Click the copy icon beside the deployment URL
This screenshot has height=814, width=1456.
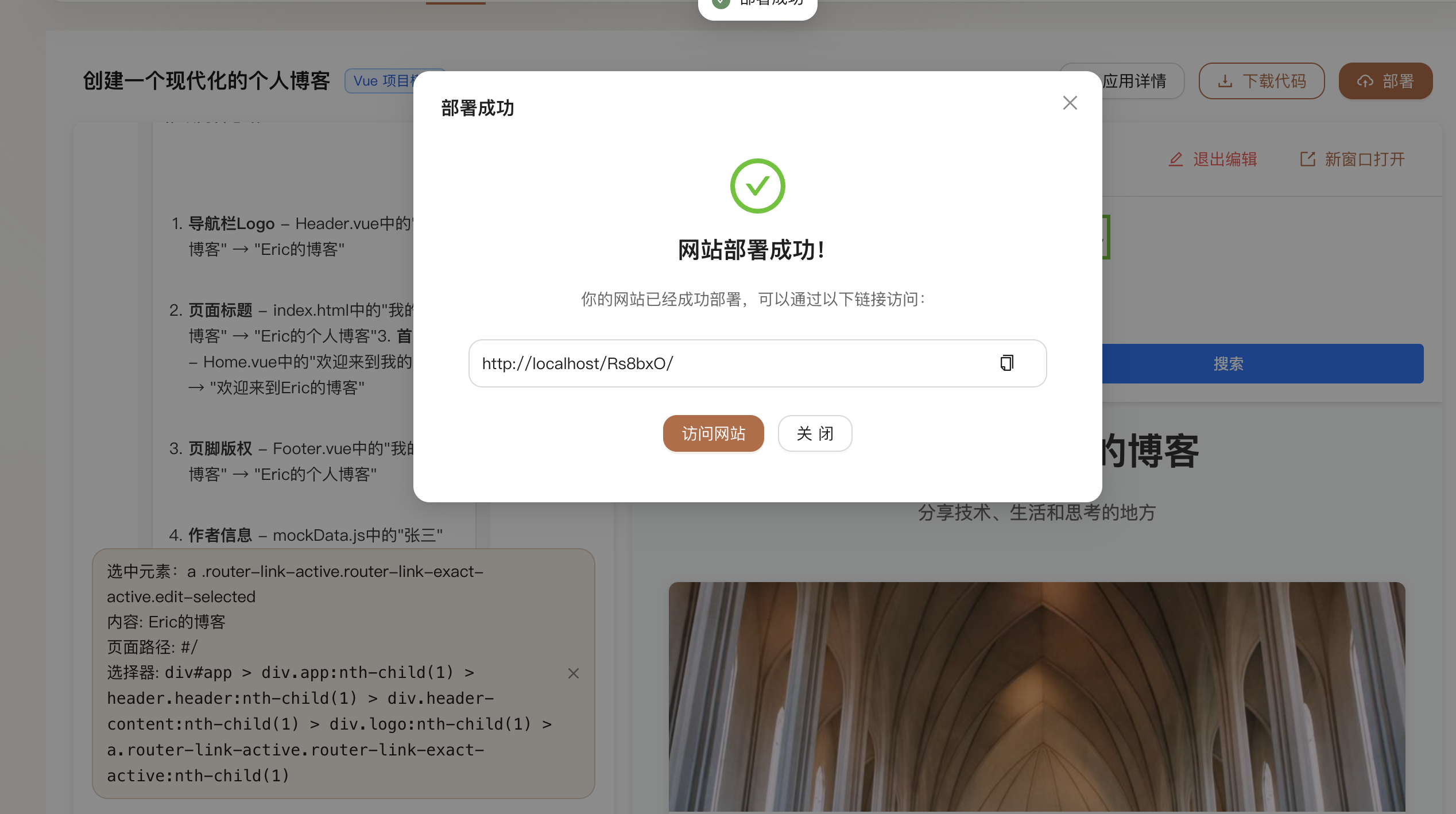[x=1006, y=363]
